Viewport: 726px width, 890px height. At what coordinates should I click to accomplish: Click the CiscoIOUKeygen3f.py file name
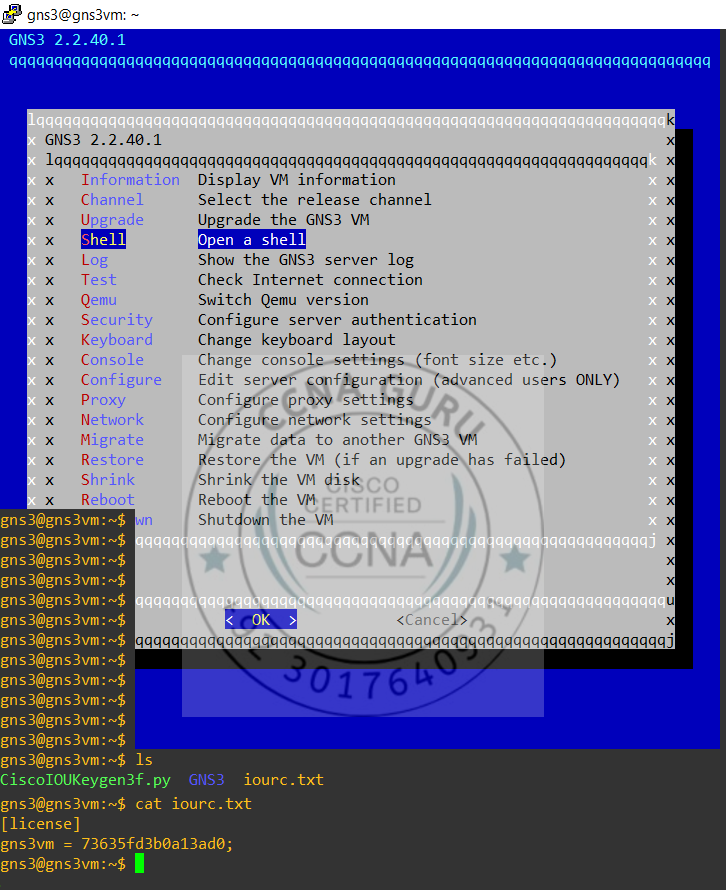(85, 780)
